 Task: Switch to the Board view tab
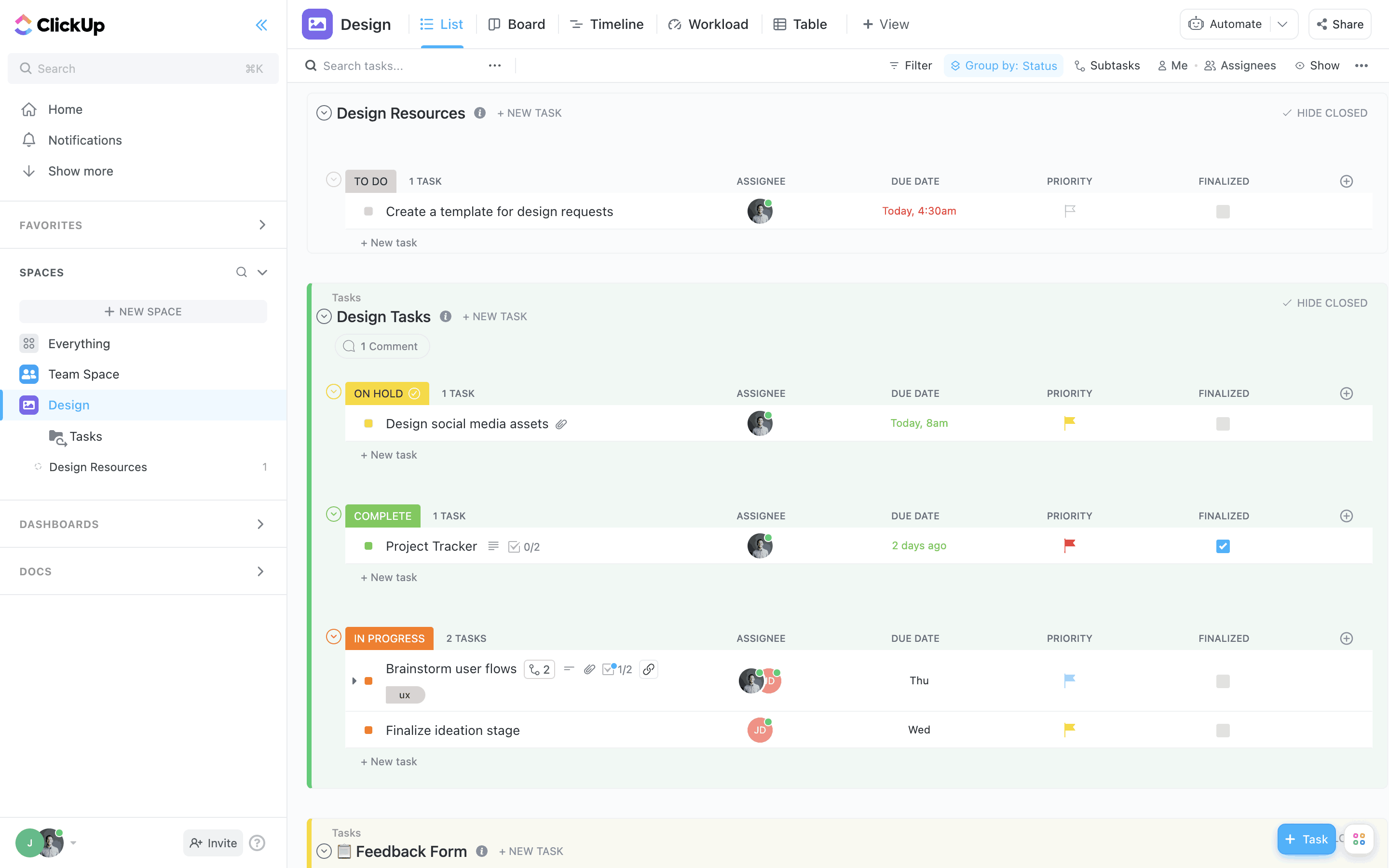pyautogui.click(x=517, y=24)
